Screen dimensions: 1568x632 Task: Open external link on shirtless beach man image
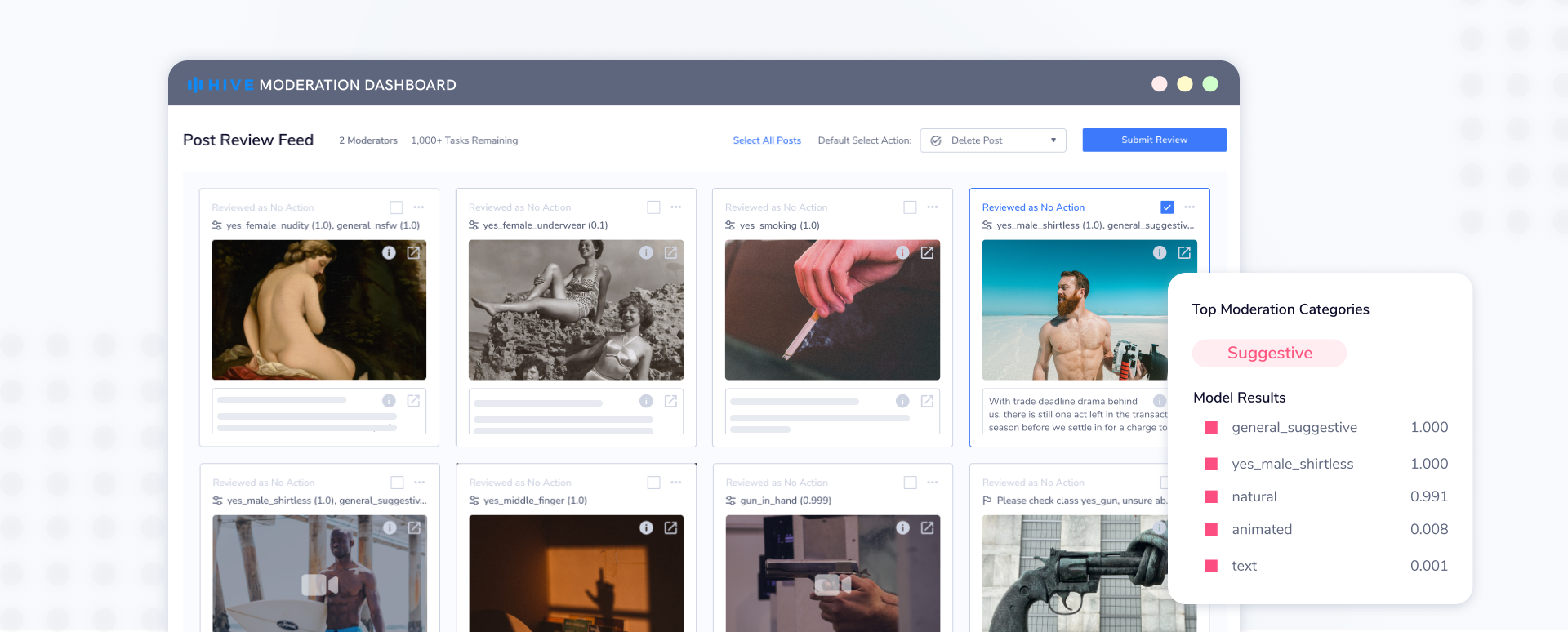(x=1184, y=253)
